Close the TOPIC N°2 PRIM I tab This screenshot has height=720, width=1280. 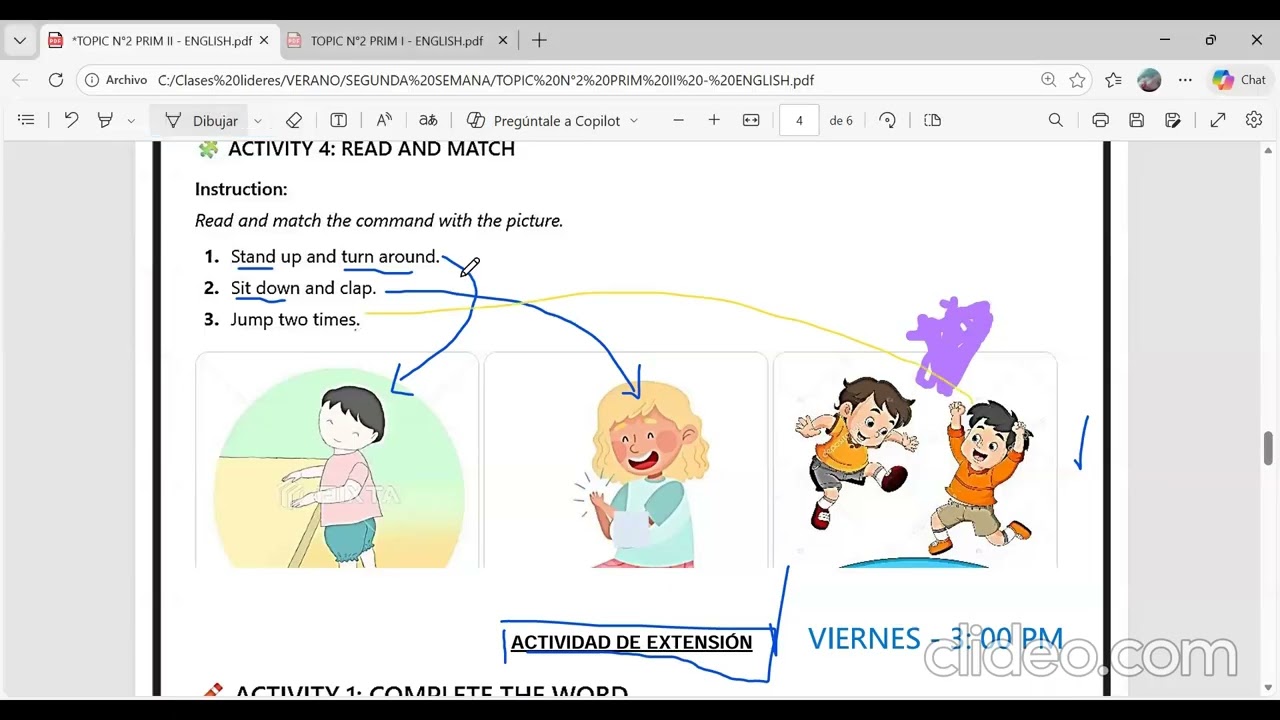[x=503, y=41]
